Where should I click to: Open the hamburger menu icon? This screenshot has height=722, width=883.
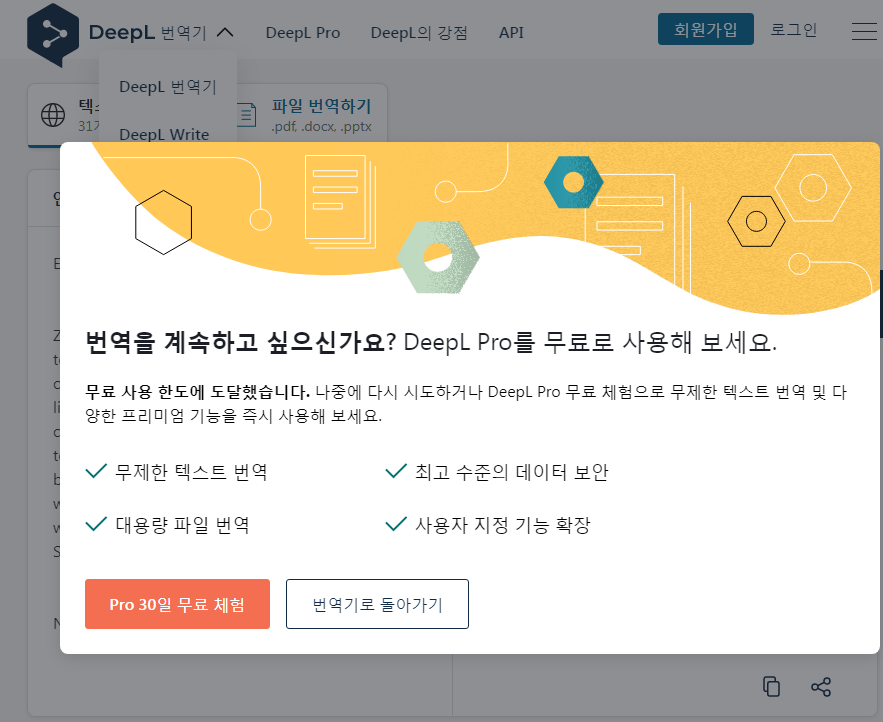coord(864,32)
